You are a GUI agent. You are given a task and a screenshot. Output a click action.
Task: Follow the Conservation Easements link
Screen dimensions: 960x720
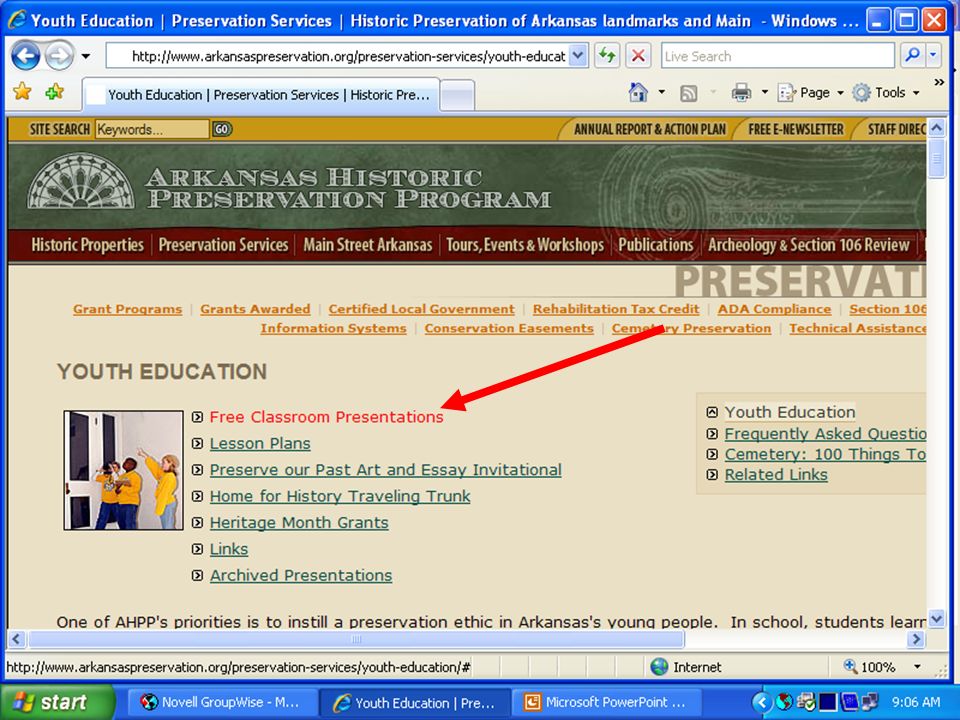click(x=509, y=328)
